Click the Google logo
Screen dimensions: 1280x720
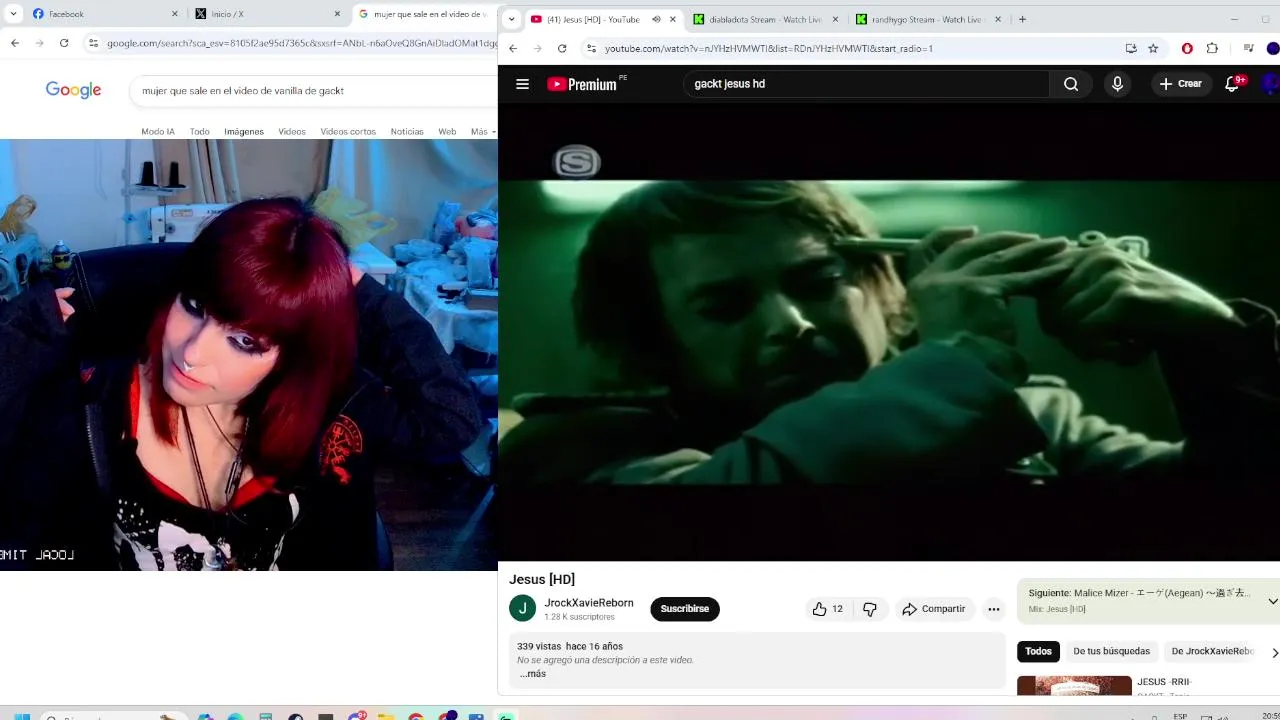pyautogui.click(x=74, y=90)
